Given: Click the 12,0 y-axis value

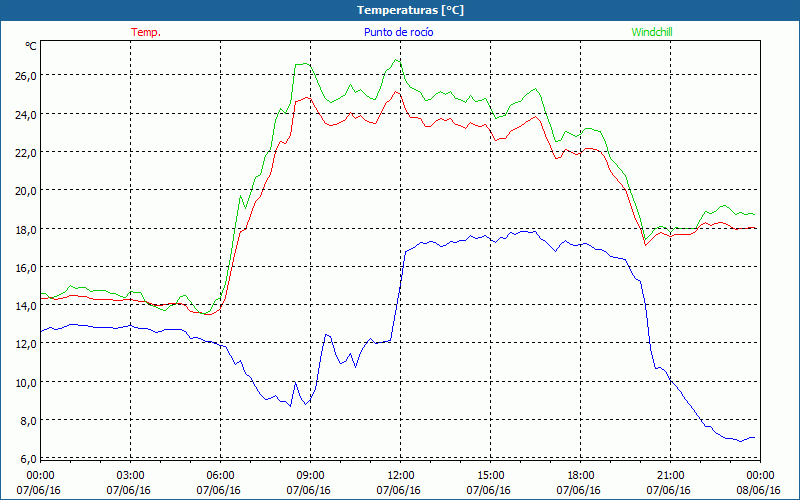Looking at the screenshot, I should point(26,344).
